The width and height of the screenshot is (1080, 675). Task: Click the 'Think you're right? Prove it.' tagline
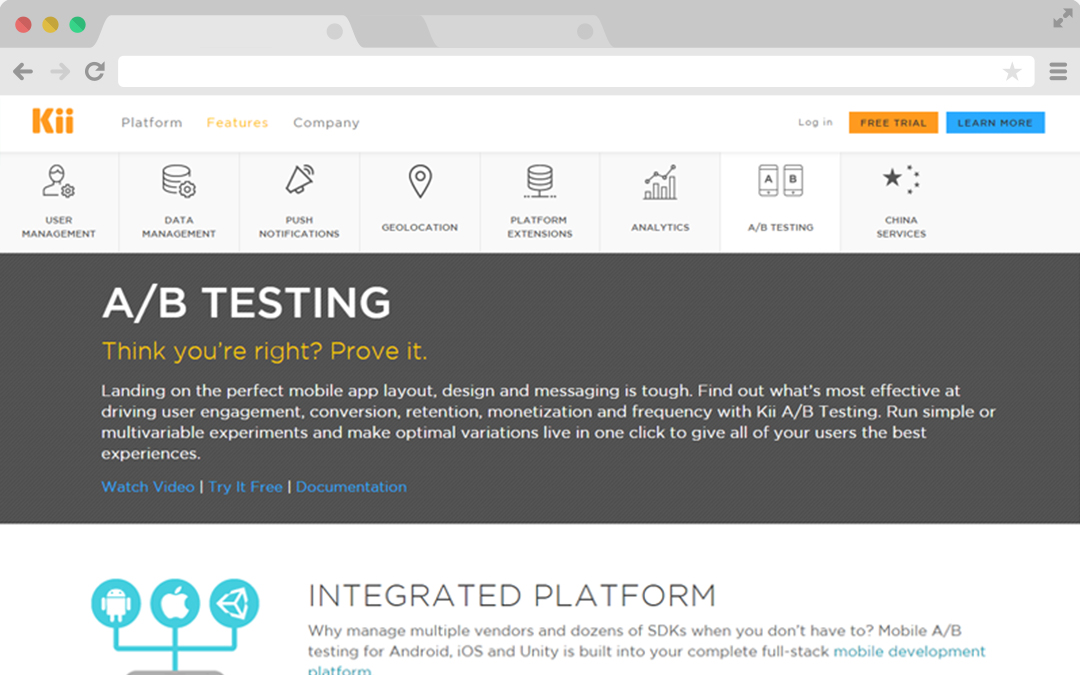click(264, 351)
